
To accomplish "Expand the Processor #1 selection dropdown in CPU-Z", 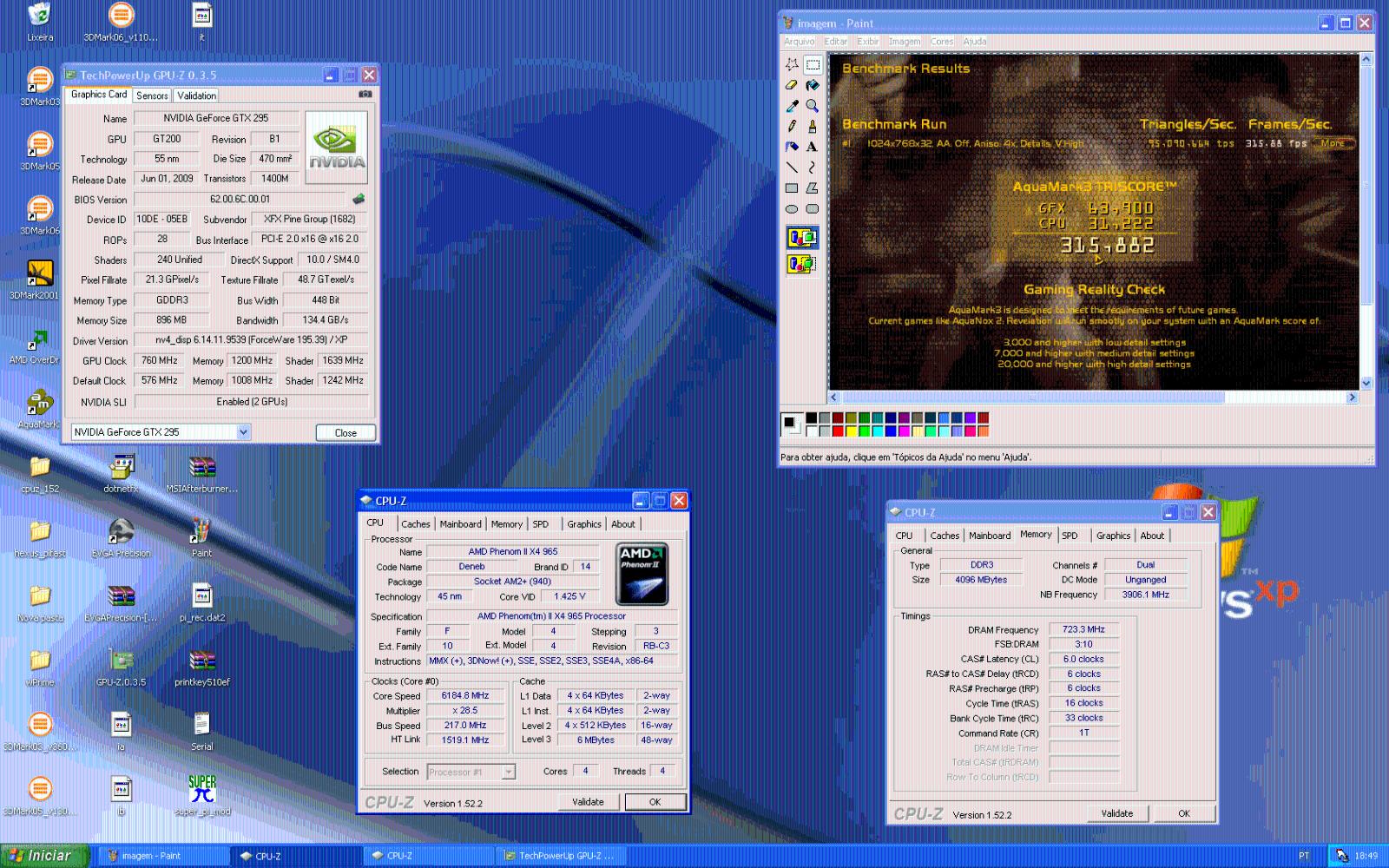I will pos(509,772).
